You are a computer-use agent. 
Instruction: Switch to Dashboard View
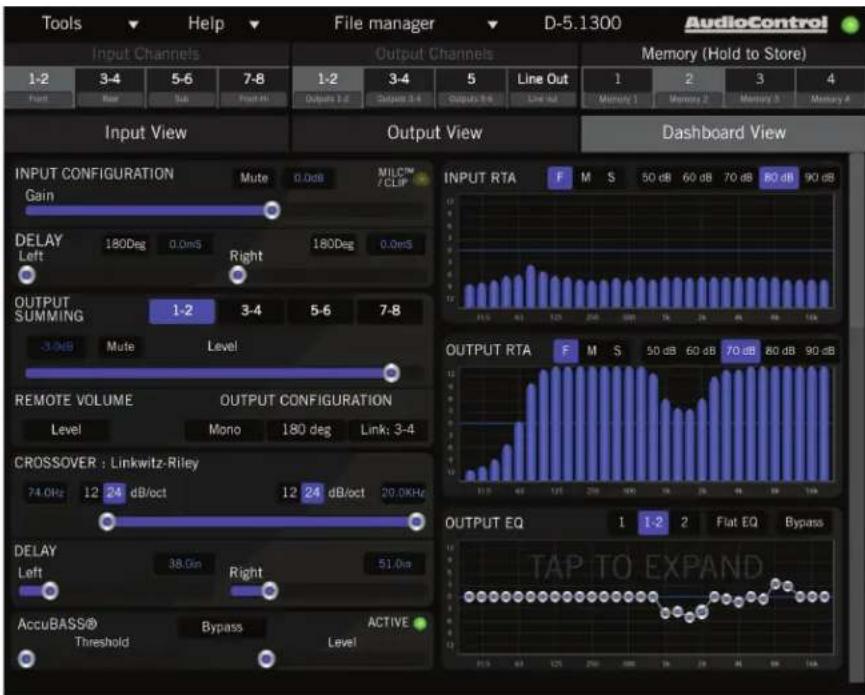(723, 133)
